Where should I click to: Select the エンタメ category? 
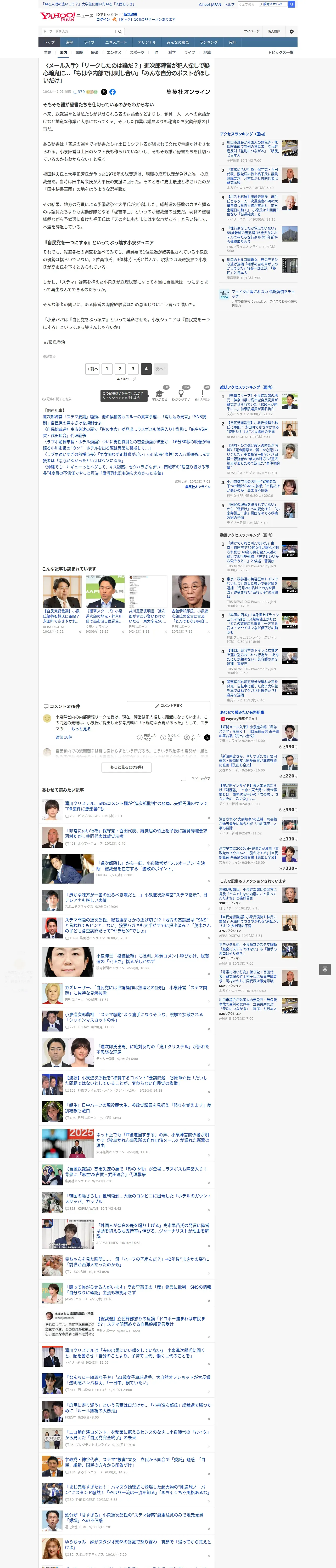114,52
